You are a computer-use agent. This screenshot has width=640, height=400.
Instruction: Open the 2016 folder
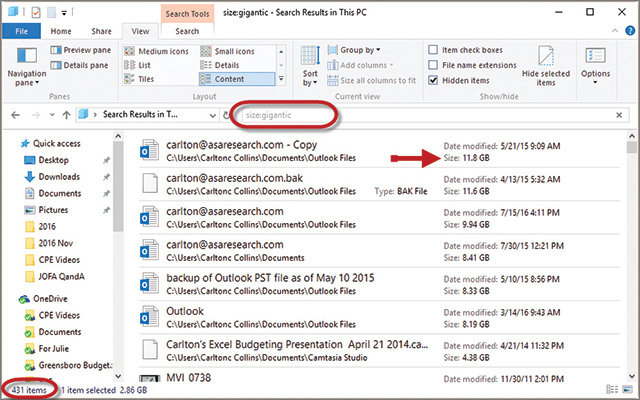[x=40, y=227]
